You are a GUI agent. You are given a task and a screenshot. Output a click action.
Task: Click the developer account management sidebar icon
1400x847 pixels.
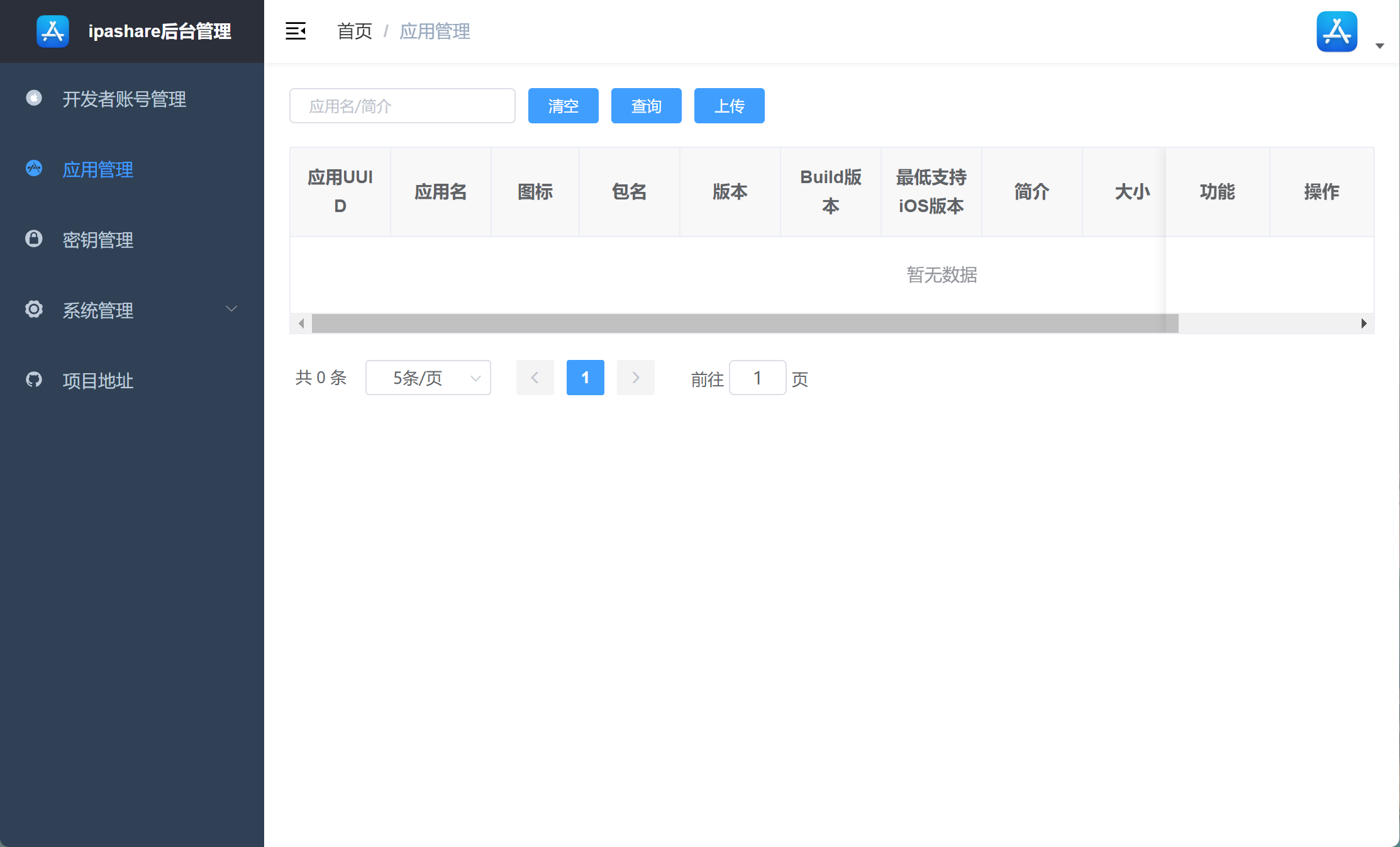34,98
